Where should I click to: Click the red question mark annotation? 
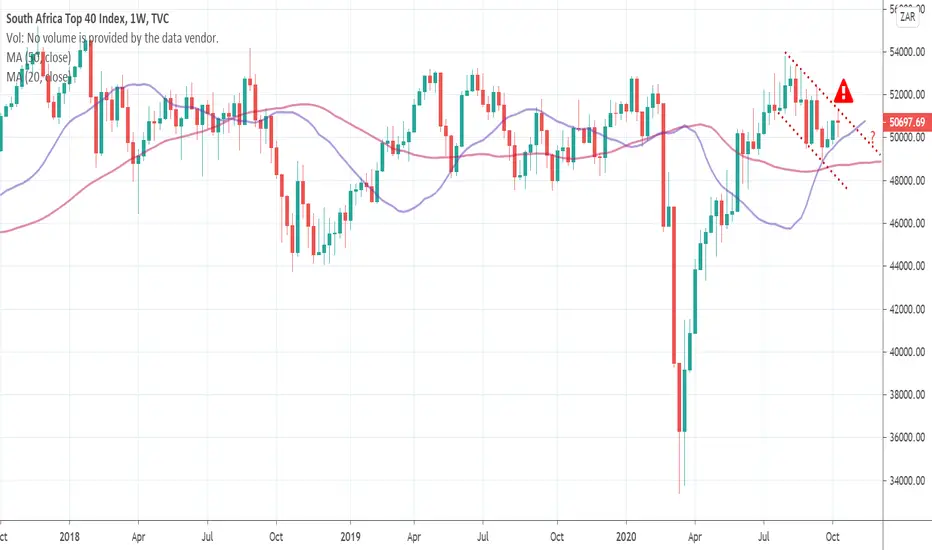pos(872,137)
